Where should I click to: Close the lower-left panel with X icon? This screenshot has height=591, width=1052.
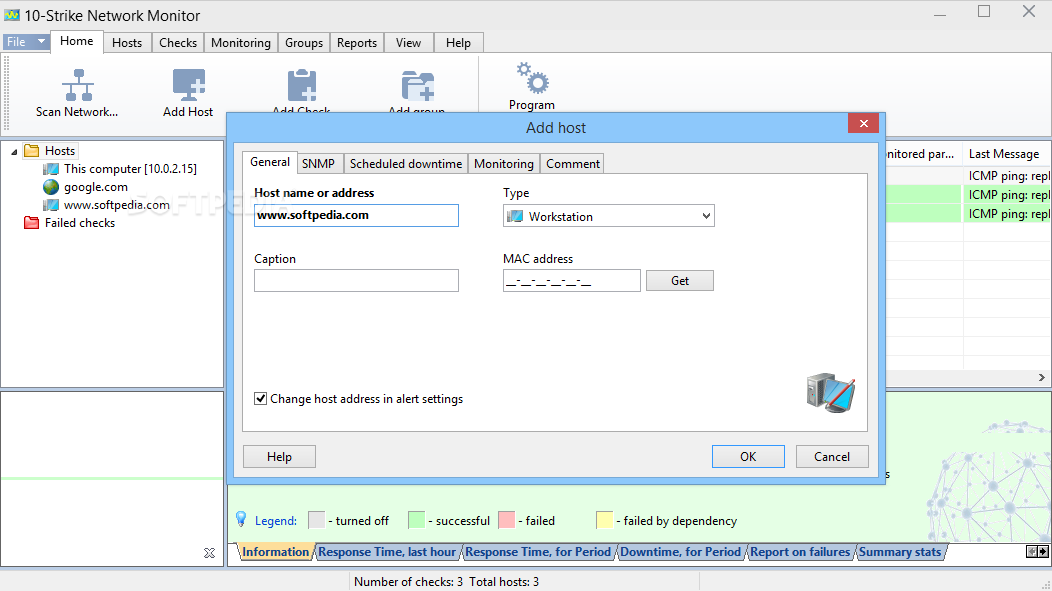coord(209,553)
